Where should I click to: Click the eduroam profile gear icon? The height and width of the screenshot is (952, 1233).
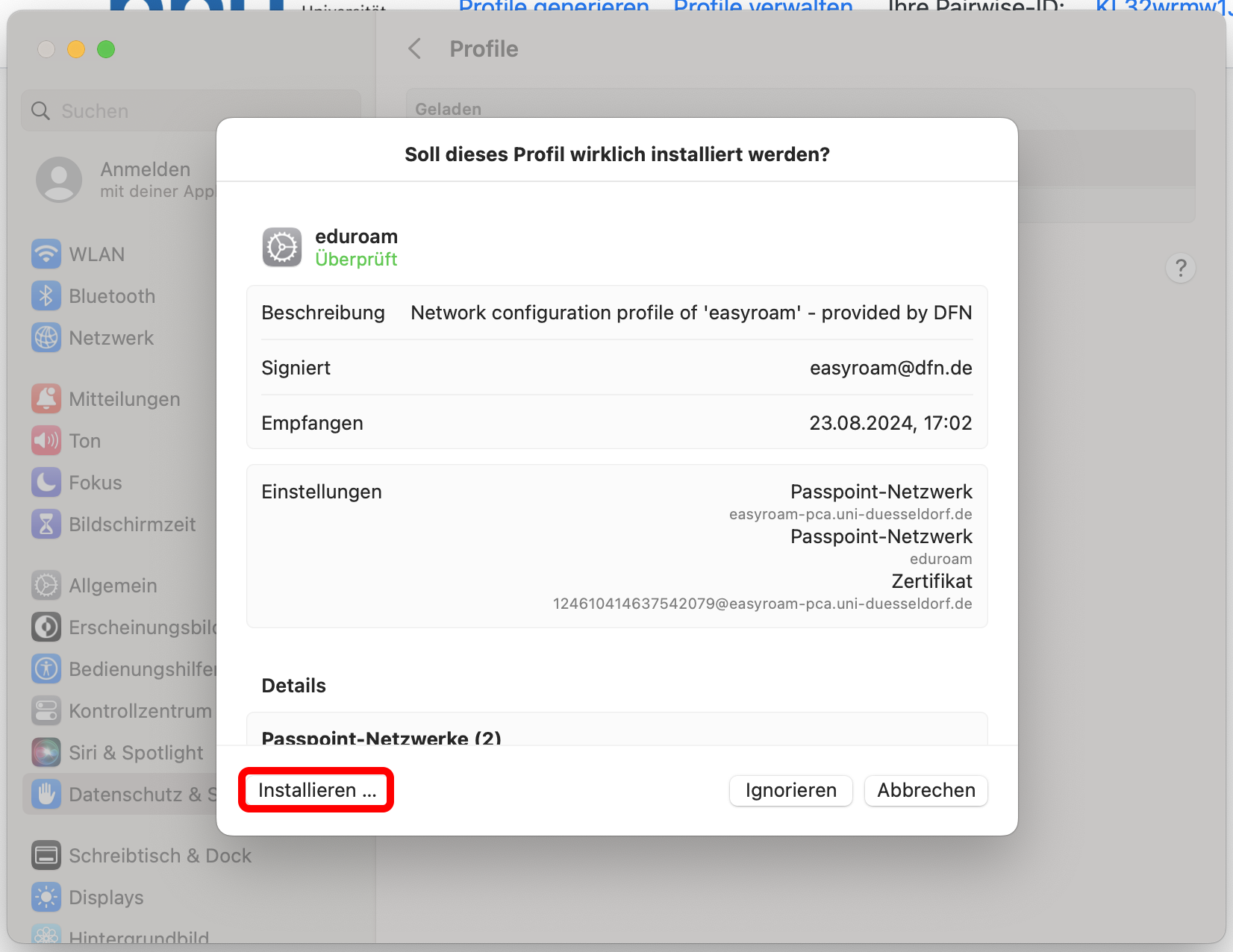tap(282, 248)
